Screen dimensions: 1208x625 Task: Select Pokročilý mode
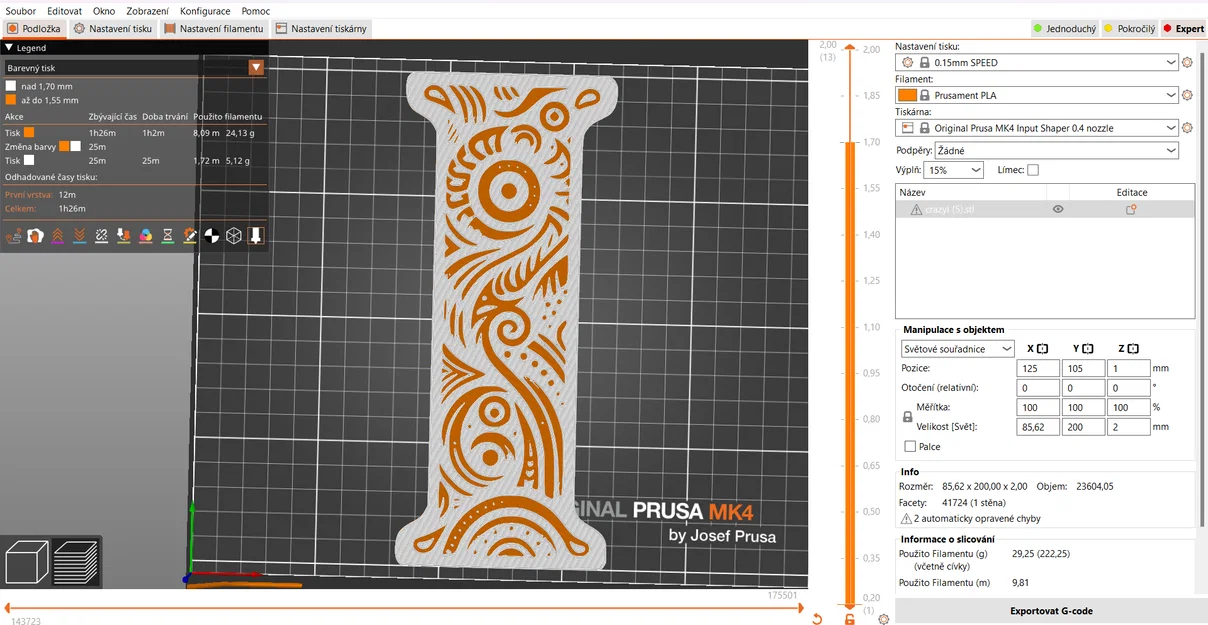(x=1129, y=29)
